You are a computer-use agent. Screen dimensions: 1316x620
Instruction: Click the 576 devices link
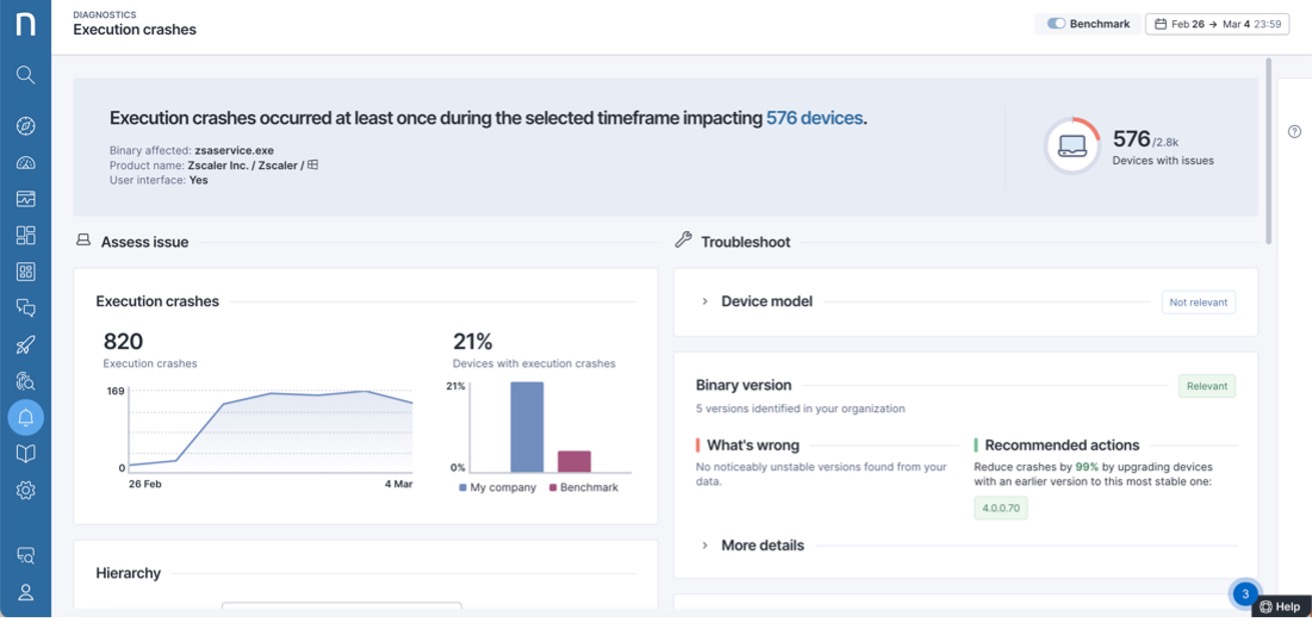point(814,118)
